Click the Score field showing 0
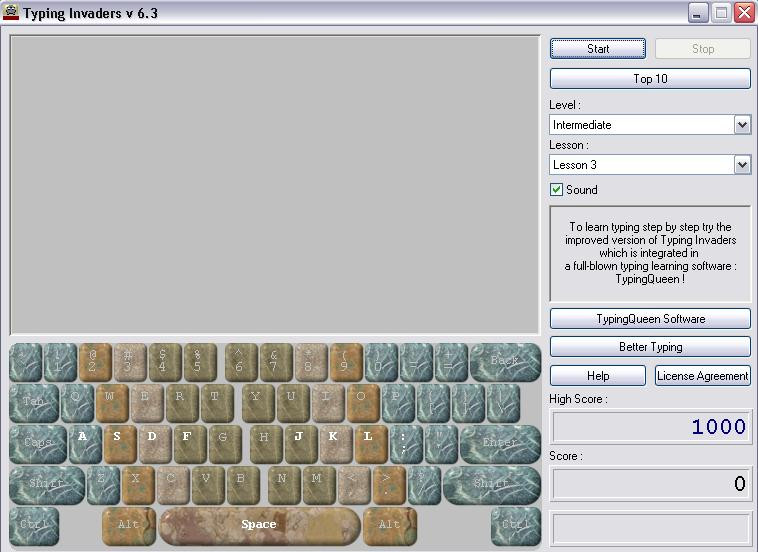 [x=651, y=484]
